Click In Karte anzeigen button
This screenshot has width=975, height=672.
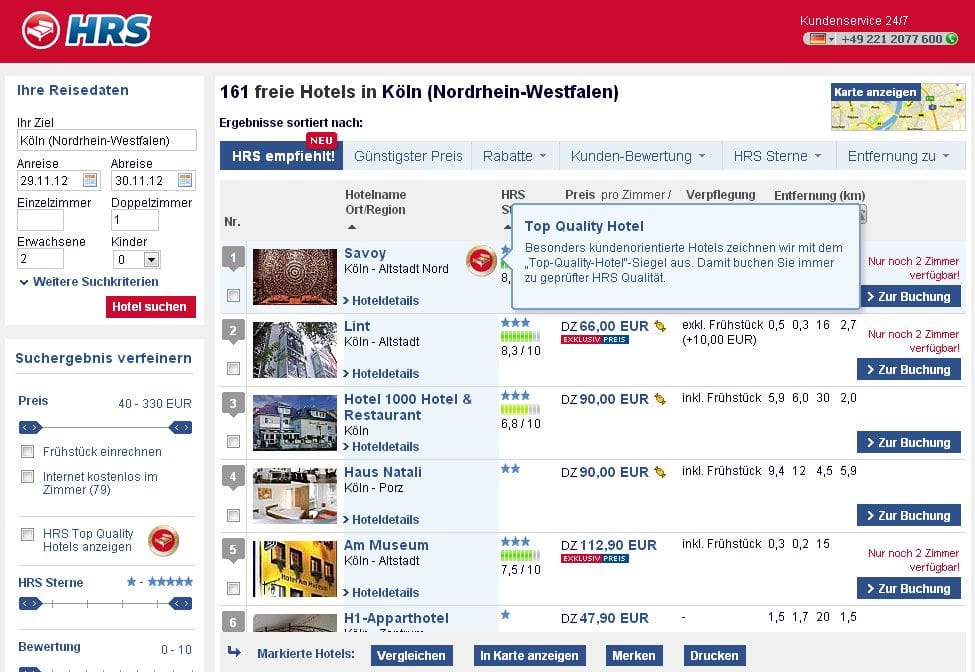pyautogui.click(x=529, y=655)
